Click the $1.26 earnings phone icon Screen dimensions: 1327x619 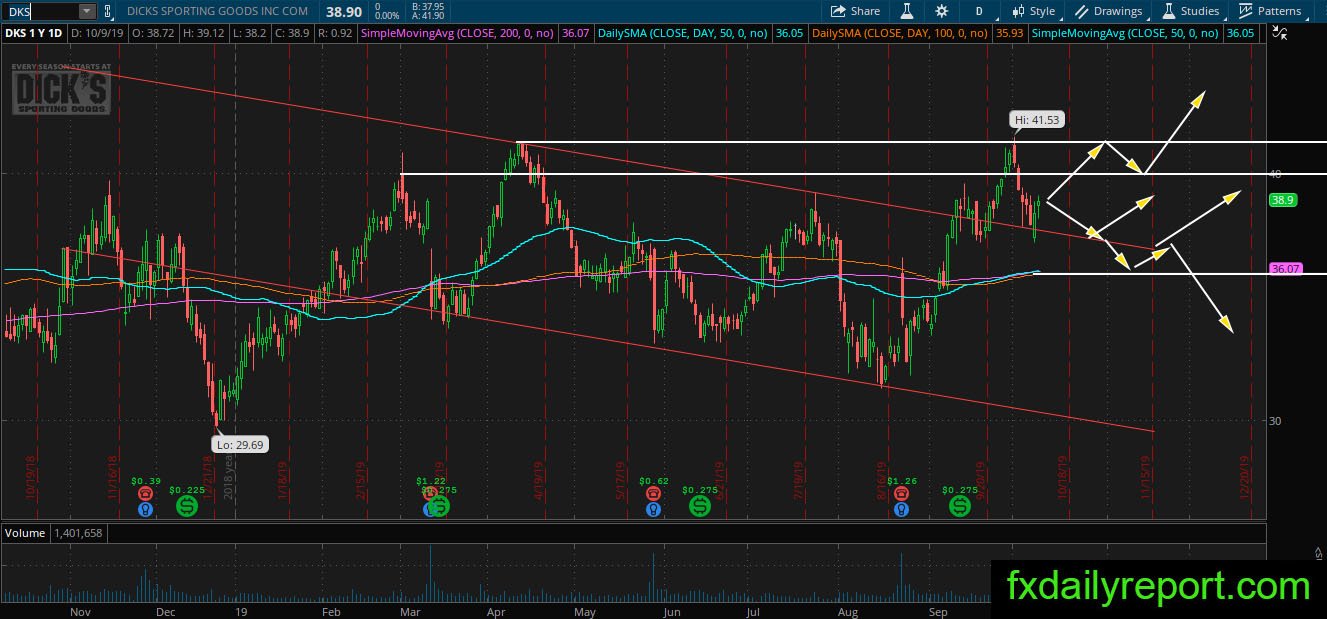[902, 494]
